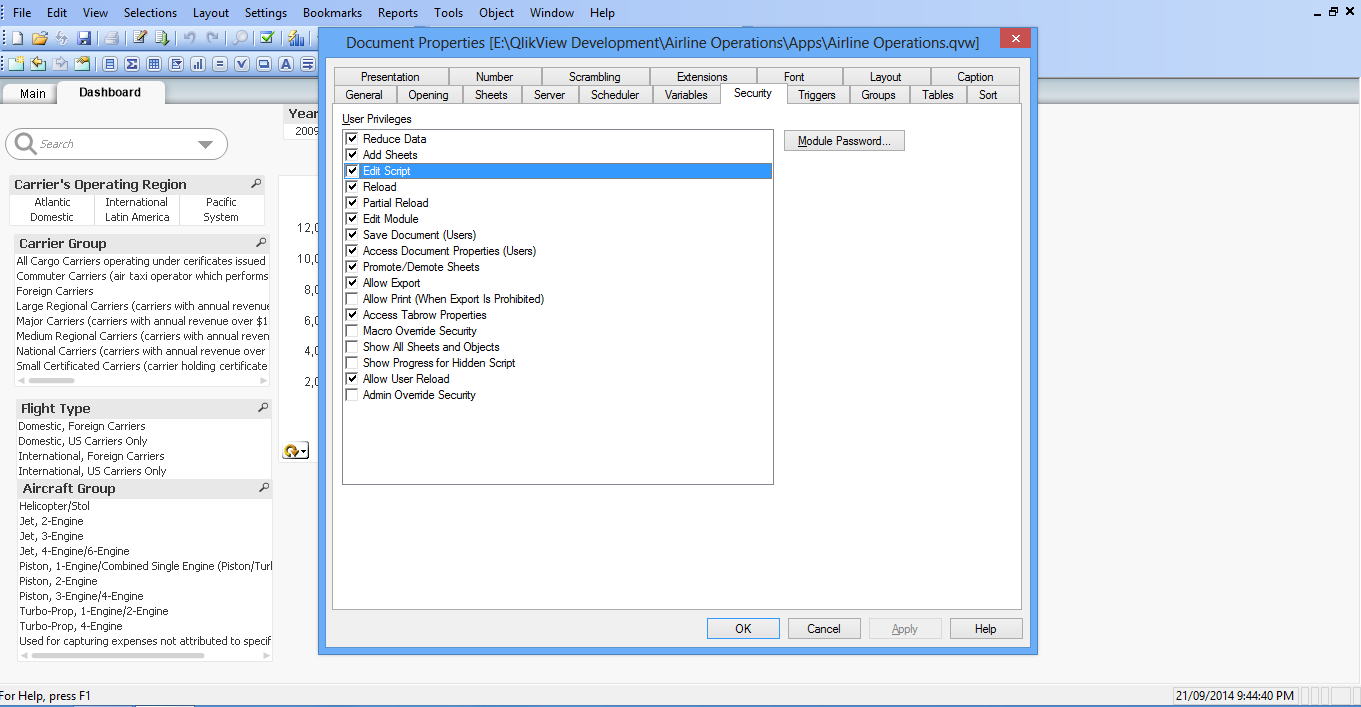Switch to the Triggers tab
The height and width of the screenshot is (707, 1361).
(817, 95)
